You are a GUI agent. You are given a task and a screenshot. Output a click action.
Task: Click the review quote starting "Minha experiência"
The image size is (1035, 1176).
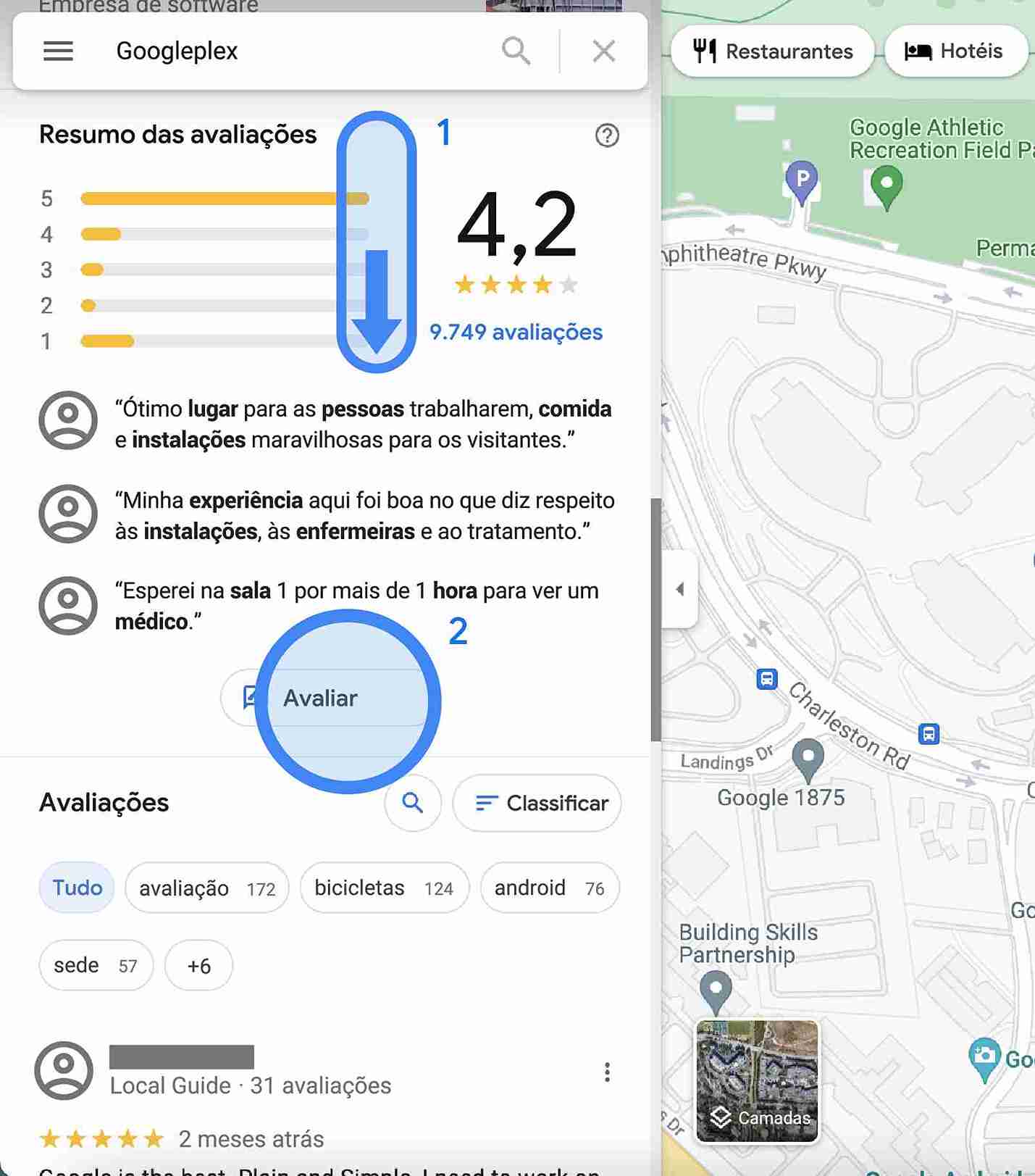[x=364, y=515]
